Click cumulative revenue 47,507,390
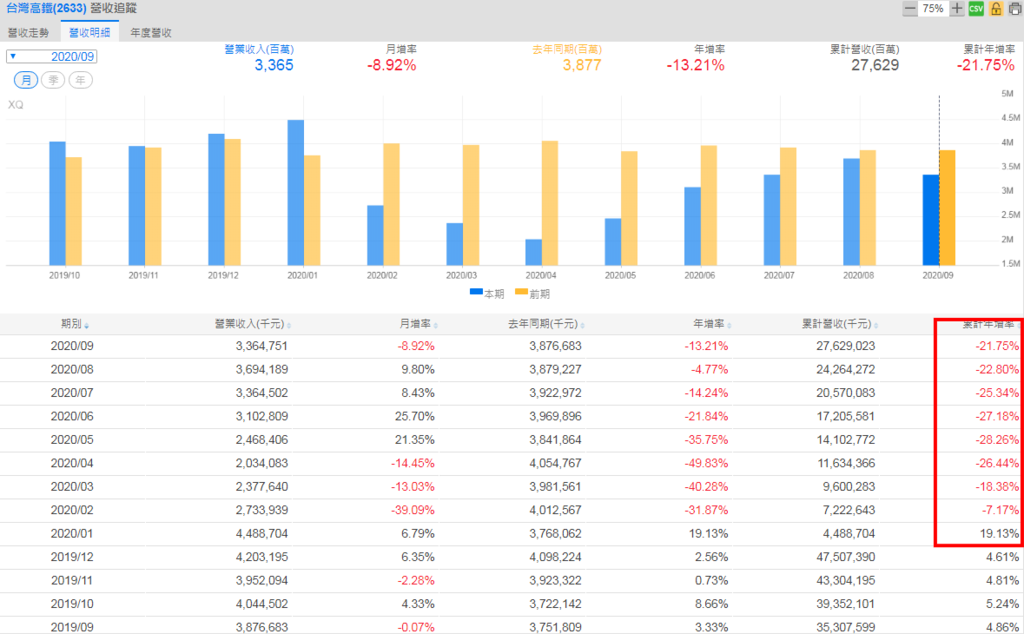This screenshot has height=634, width=1024. 846,557
